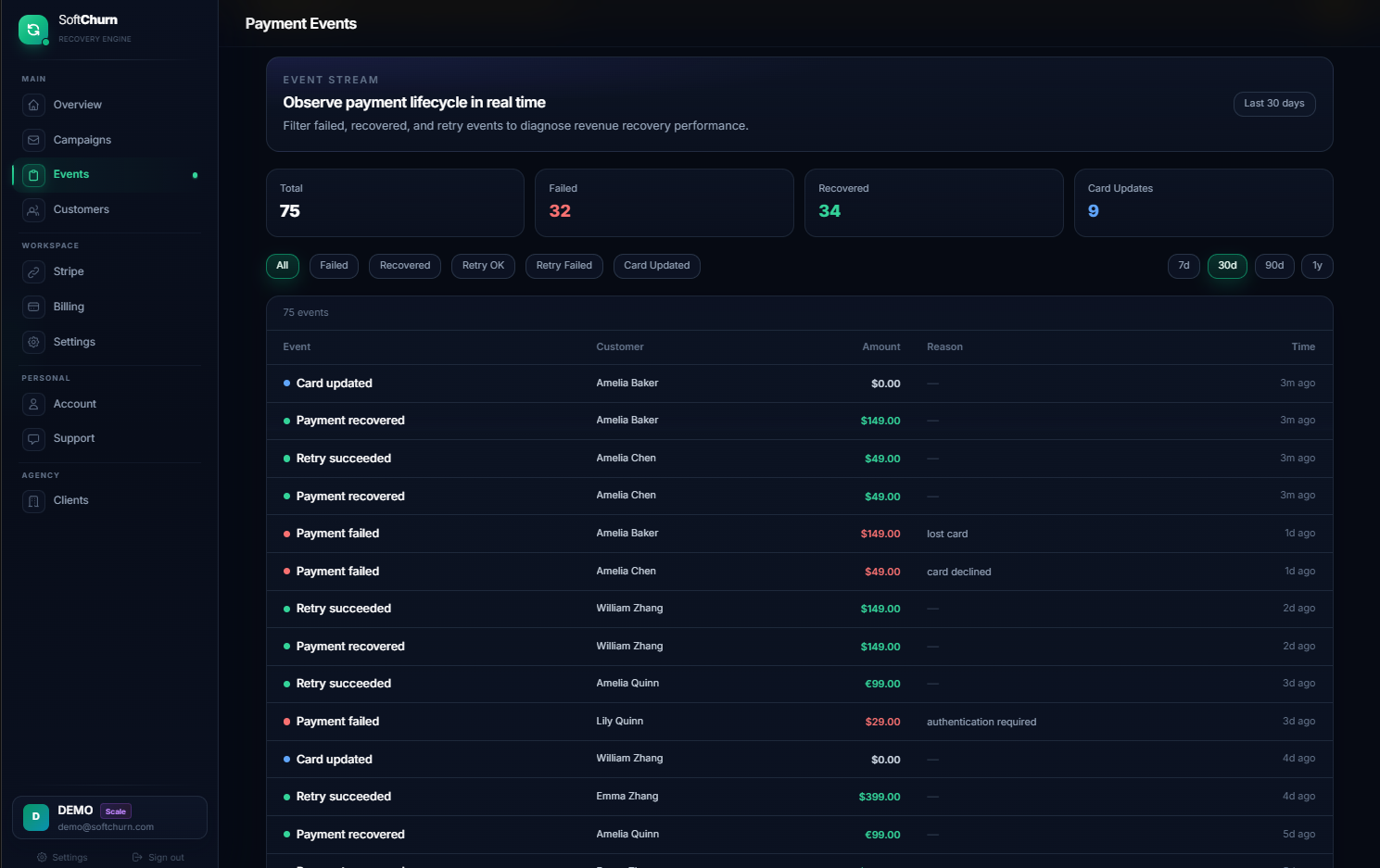Image resolution: width=1380 pixels, height=868 pixels.
Task: Click the $399.00 amount for Emma Zhang
Action: 880,797
